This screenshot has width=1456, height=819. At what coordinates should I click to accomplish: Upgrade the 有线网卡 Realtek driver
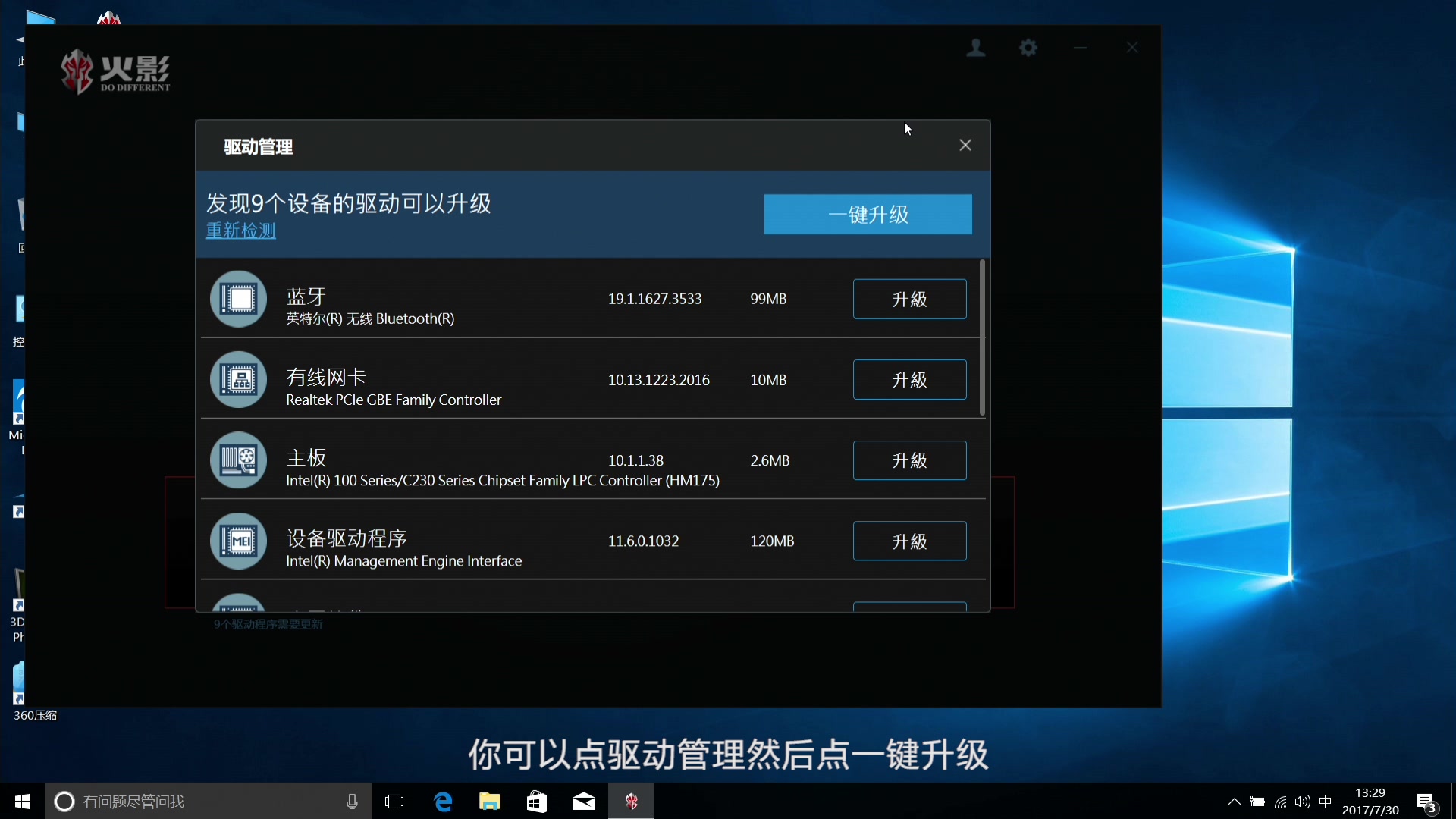[x=909, y=379]
